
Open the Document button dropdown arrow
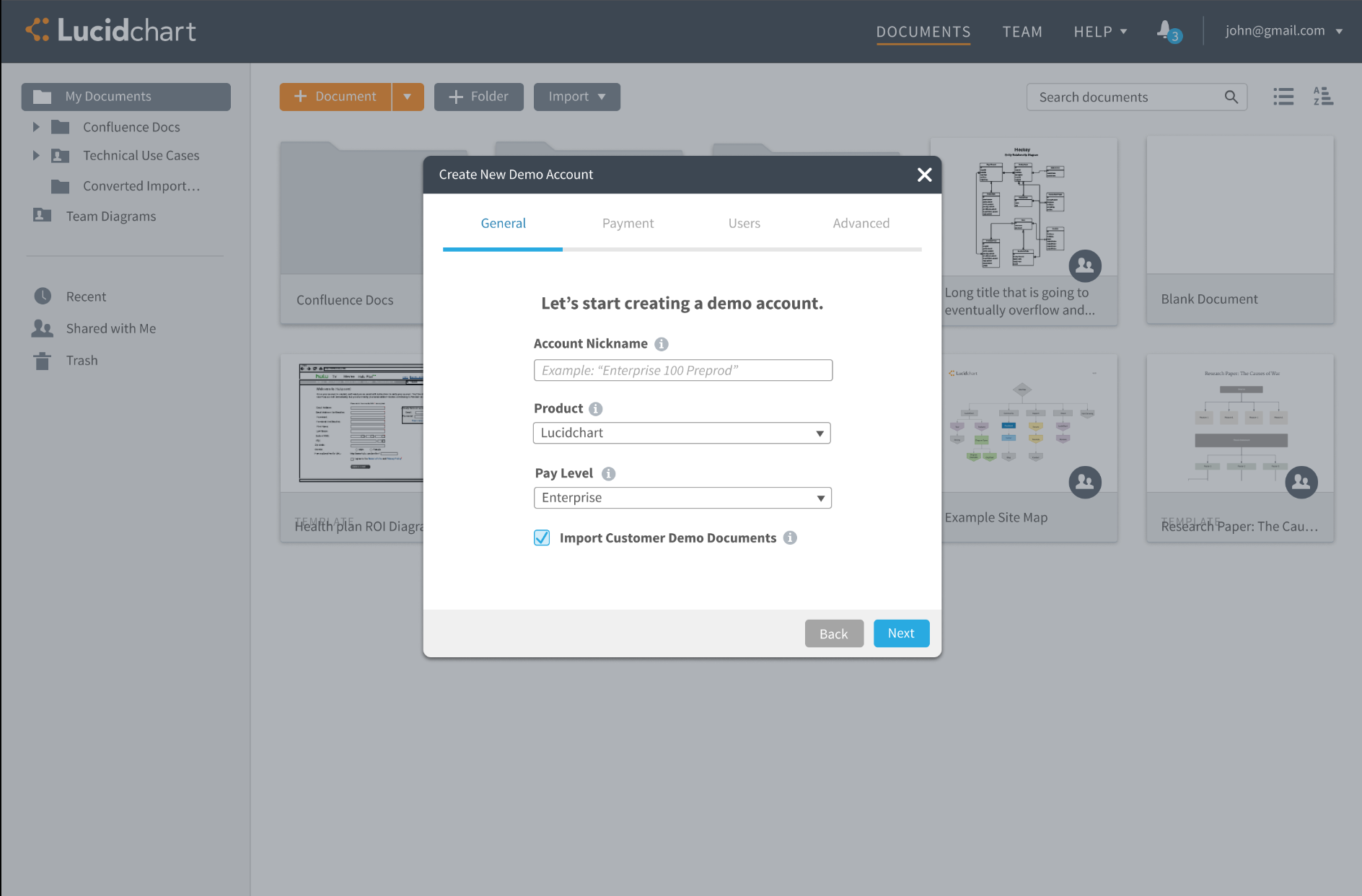pos(408,97)
